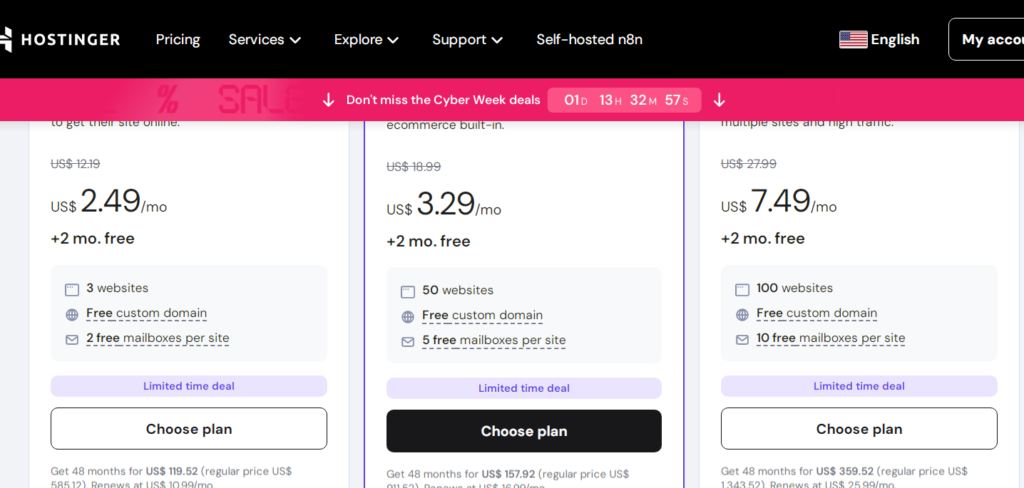Screen dimensions: 1024x488
Task: Click the envelope icon next to 2 free mailboxes
Action: click(72, 339)
